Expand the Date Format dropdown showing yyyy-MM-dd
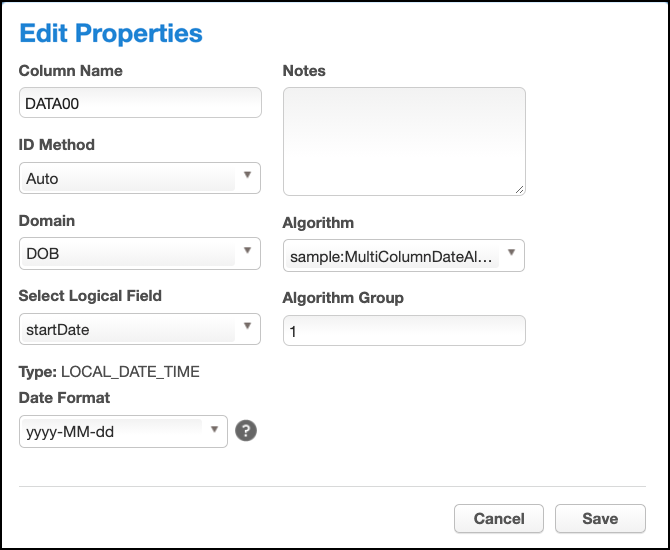 [123, 431]
